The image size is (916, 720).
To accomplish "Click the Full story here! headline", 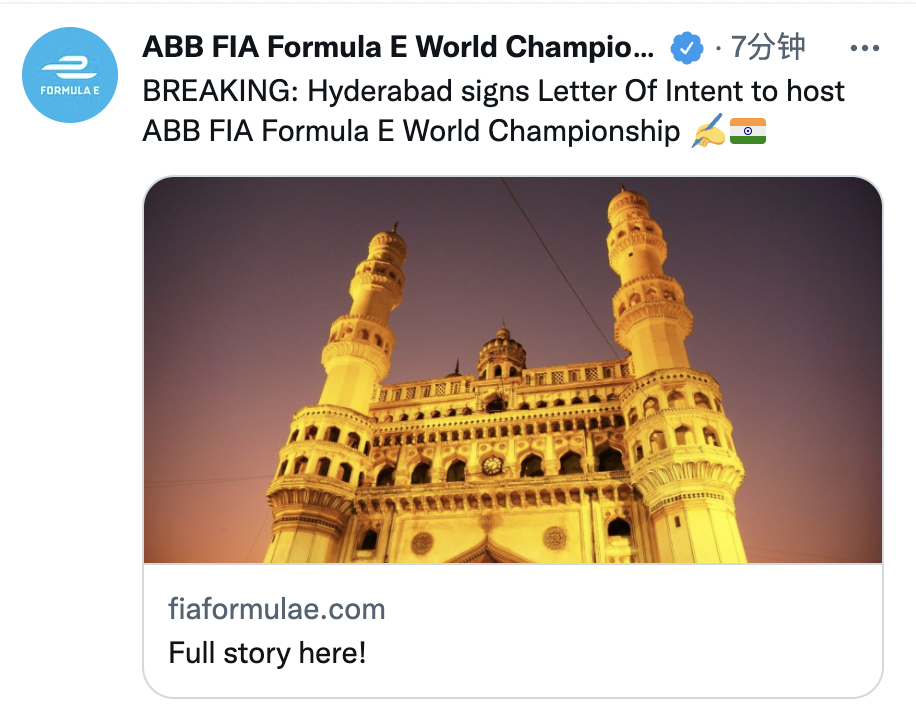I will [267, 653].
